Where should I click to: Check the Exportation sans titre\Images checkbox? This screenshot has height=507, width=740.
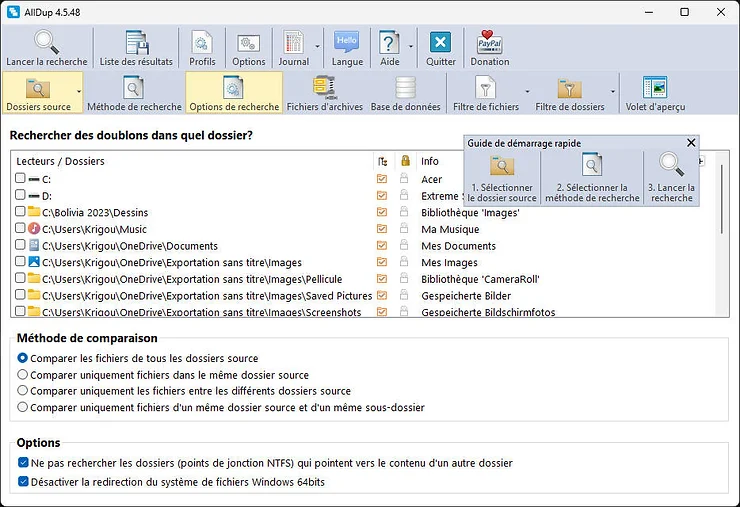coord(20,261)
